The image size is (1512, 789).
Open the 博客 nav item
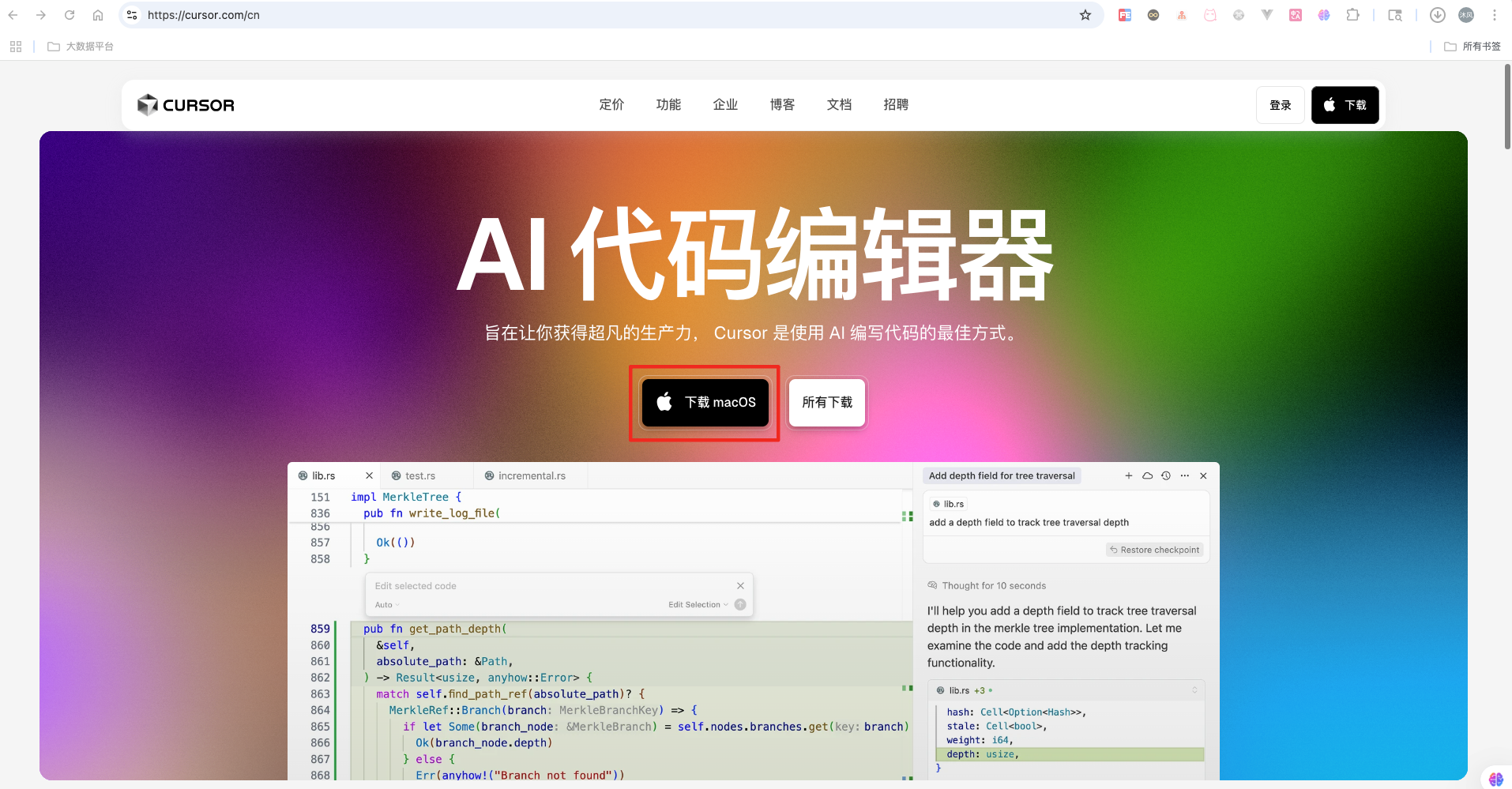pyautogui.click(x=782, y=104)
